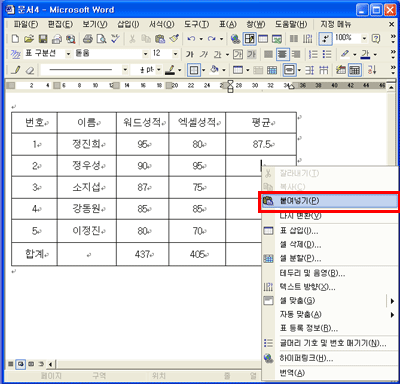
Task: Toggle bold formatting (가)
Action: tap(190, 54)
